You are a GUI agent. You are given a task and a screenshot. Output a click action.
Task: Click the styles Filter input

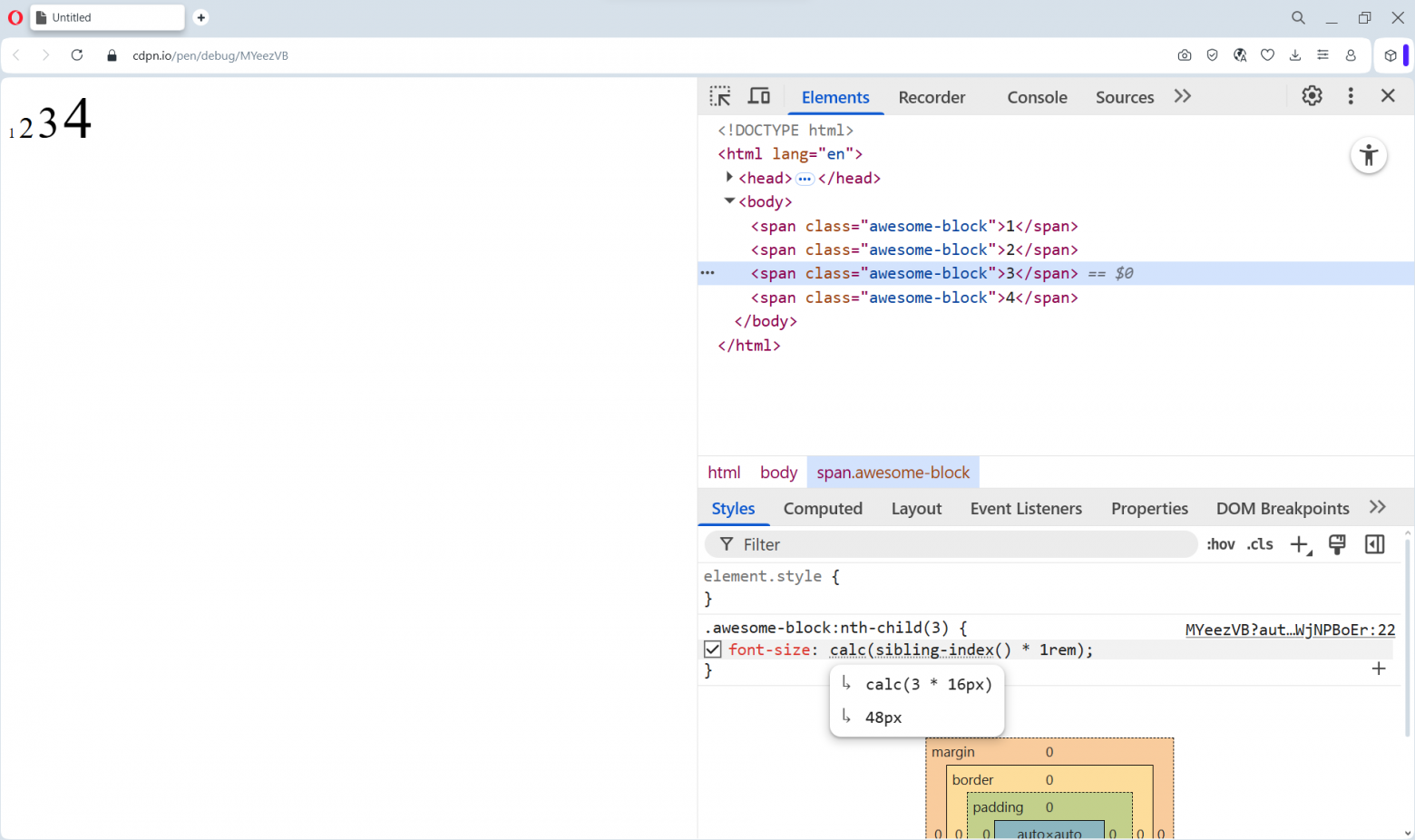coord(951,544)
